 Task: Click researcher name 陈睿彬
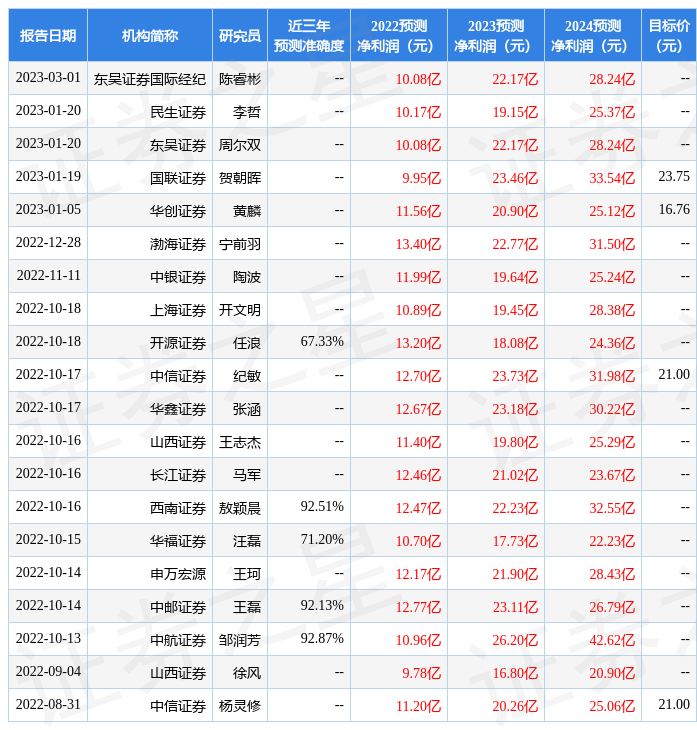pos(240,79)
